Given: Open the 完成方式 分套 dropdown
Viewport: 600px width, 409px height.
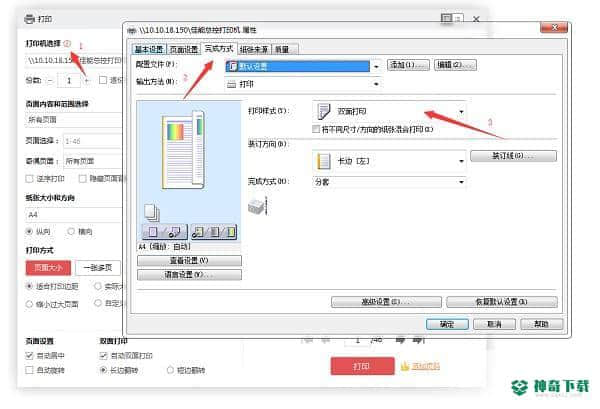Looking at the screenshot, I should pyautogui.click(x=389, y=182).
